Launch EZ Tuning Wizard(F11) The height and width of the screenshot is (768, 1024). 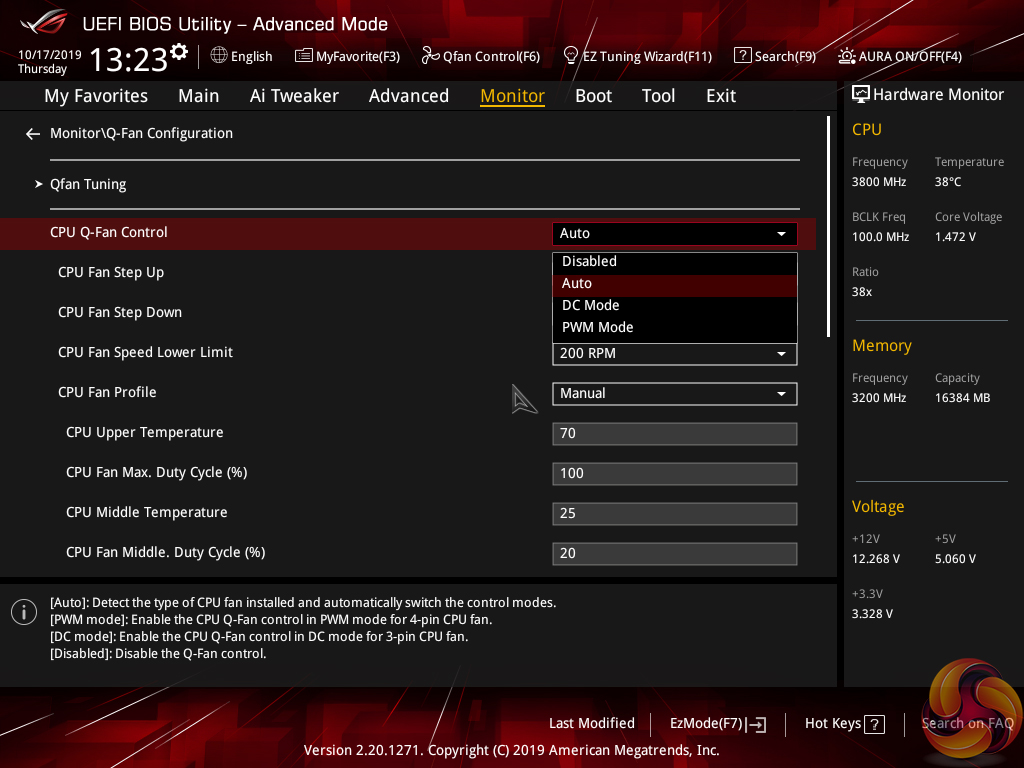pyautogui.click(x=637, y=56)
